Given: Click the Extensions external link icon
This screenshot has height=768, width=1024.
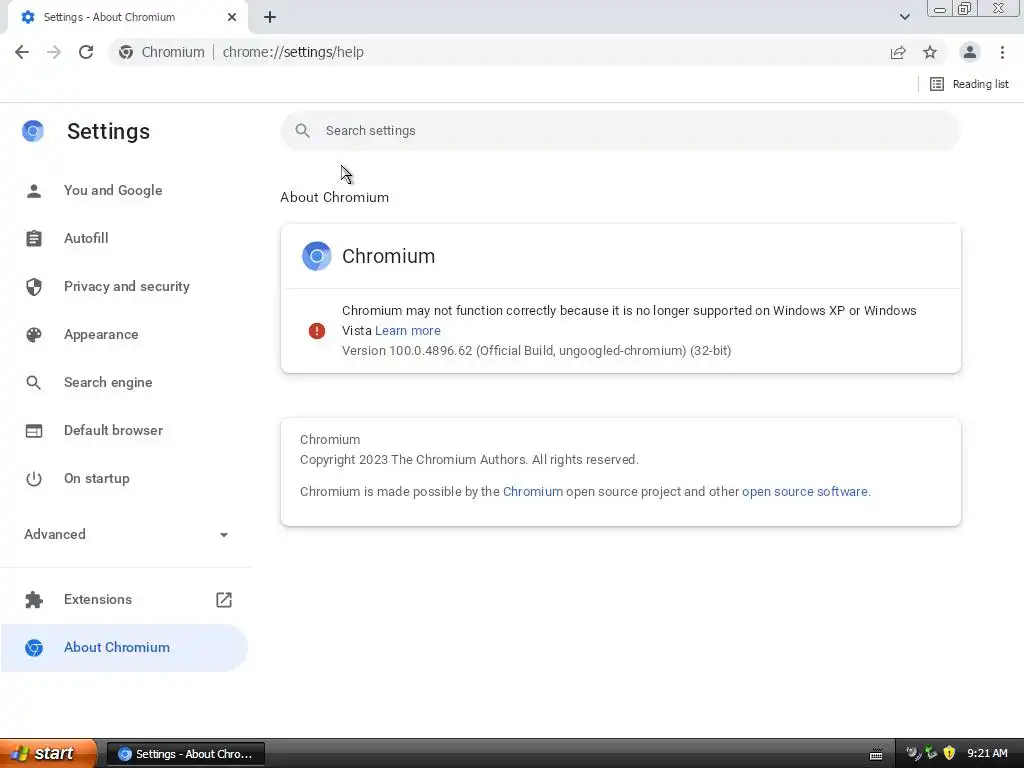Looking at the screenshot, I should 224,600.
